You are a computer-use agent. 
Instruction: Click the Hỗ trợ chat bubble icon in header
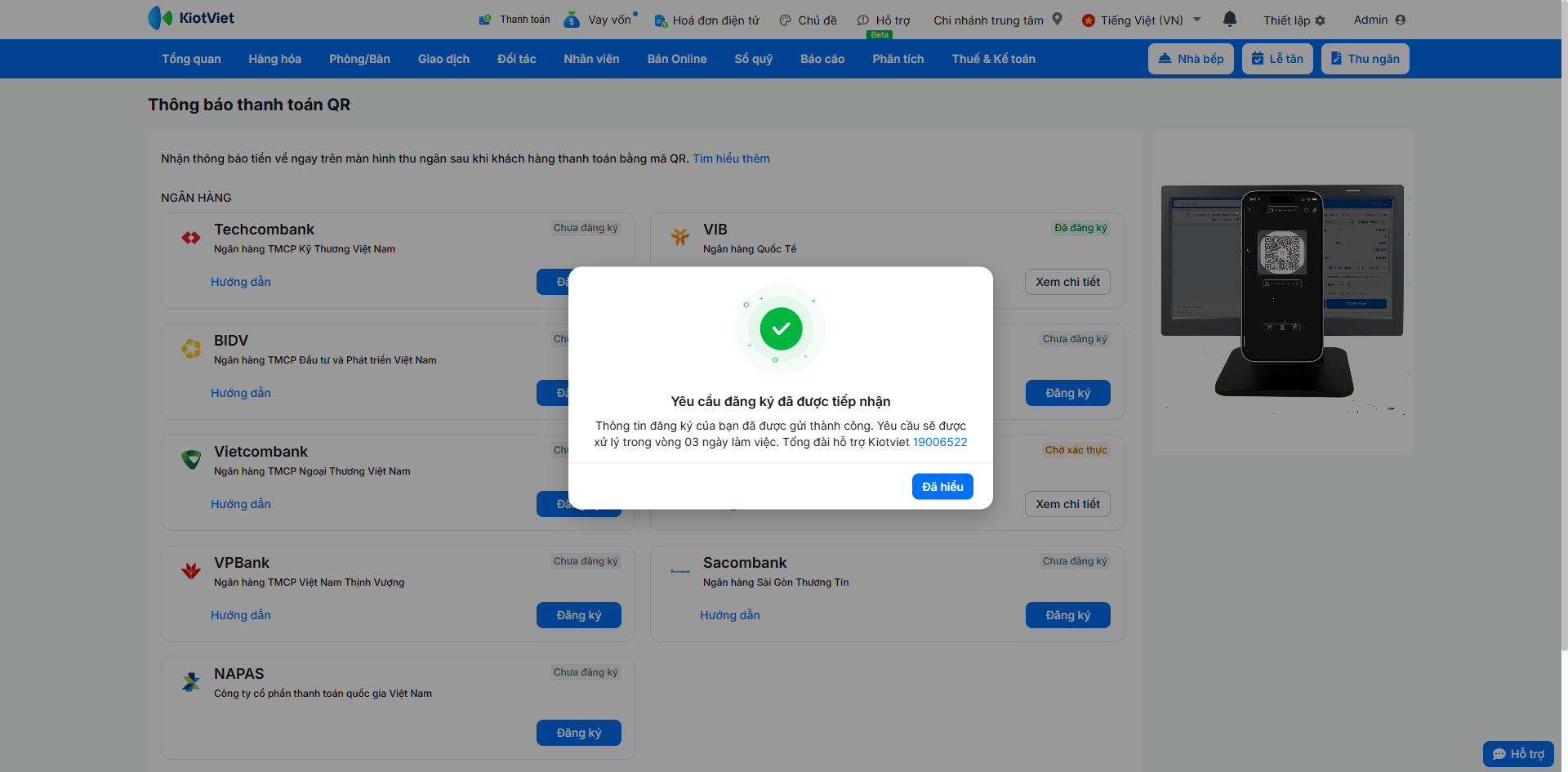click(863, 20)
